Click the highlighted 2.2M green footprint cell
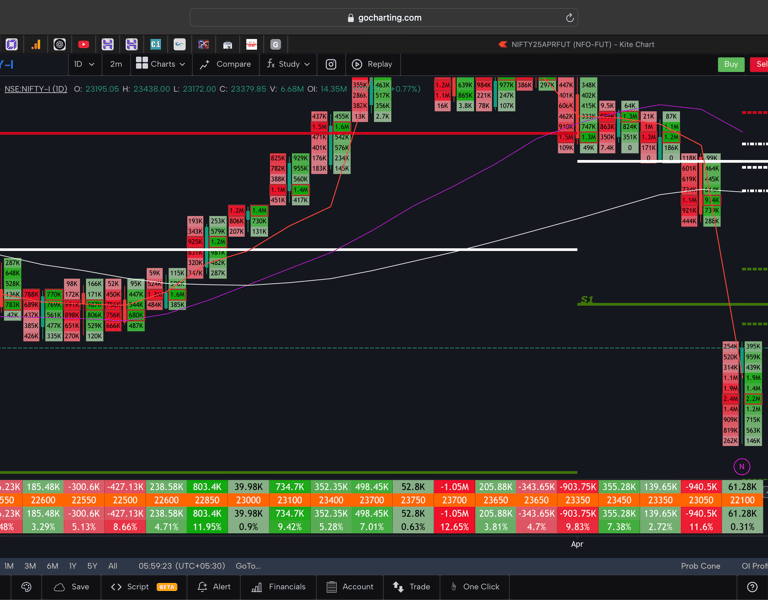The image size is (768, 600). point(753,399)
